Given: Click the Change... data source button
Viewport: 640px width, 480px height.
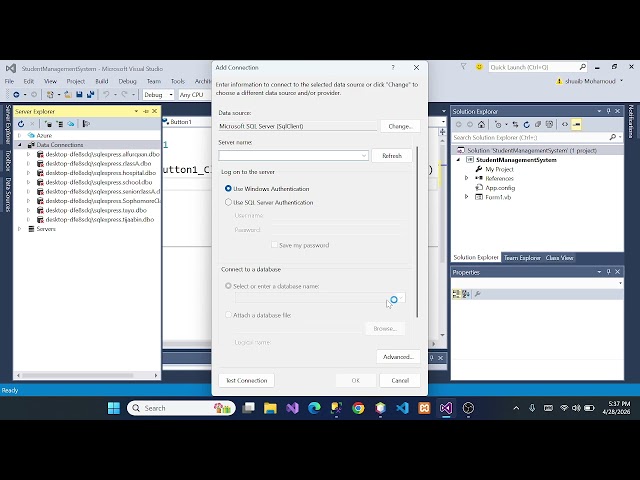Looking at the screenshot, I should 400,126.
